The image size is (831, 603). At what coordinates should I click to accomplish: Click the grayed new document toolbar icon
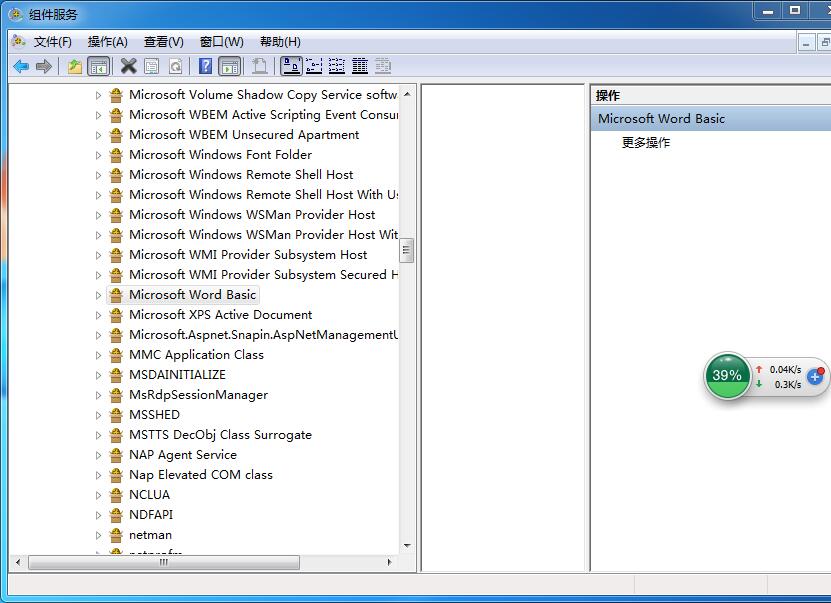(x=260, y=66)
